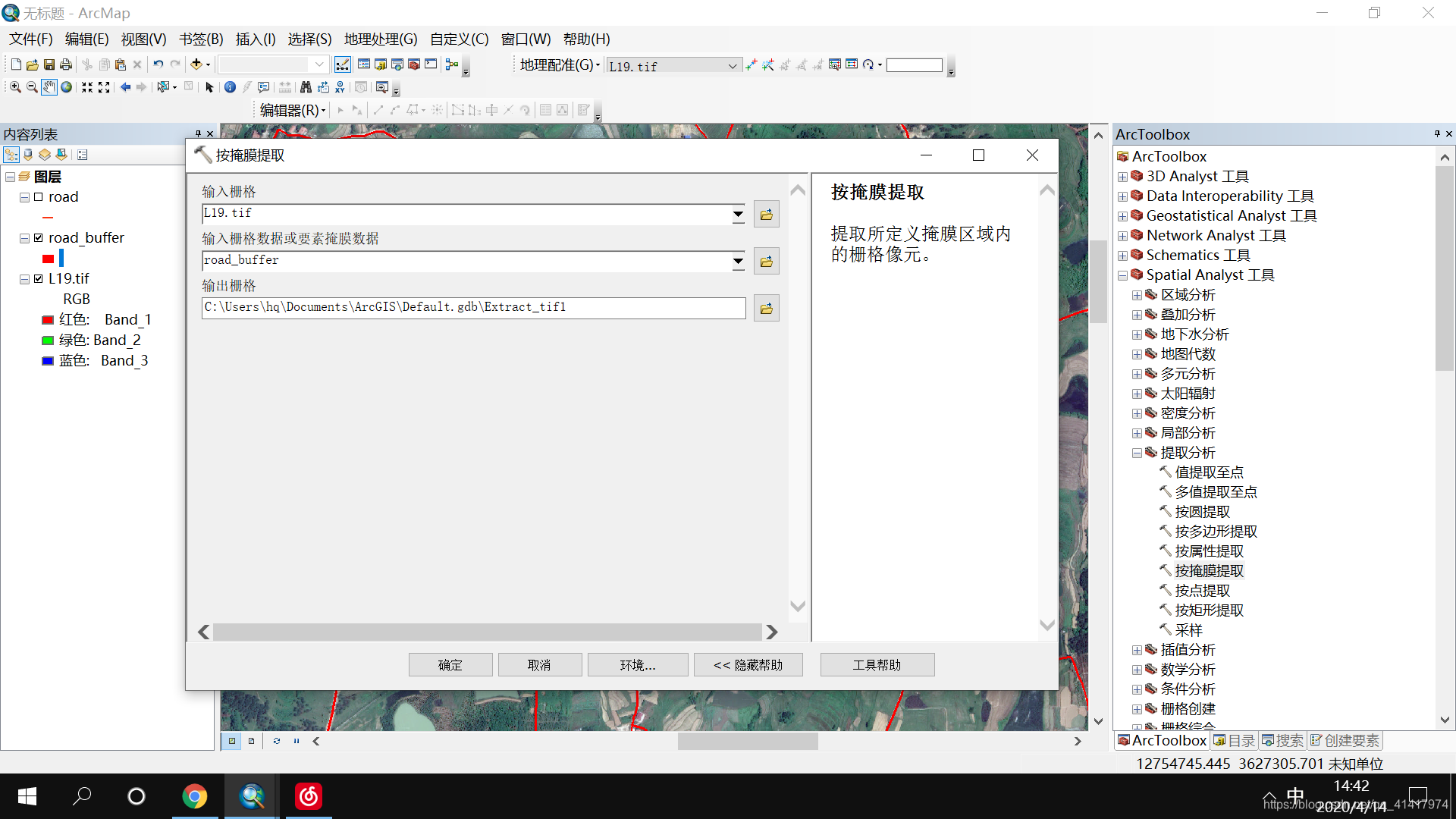Toggle L19.tif layer visibility
Screen dimensions: 1456x819
[x=38, y=279]
